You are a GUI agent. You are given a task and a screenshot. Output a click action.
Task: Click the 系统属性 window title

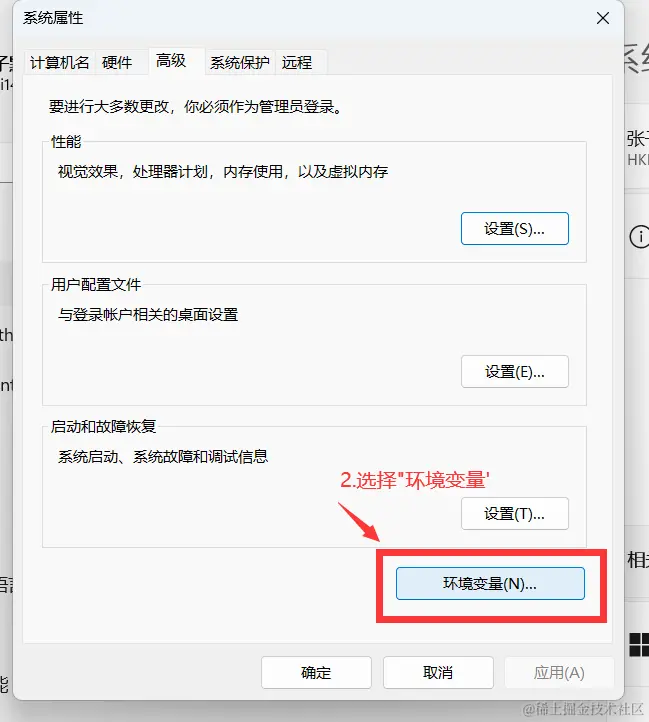(x=53, y=18)
